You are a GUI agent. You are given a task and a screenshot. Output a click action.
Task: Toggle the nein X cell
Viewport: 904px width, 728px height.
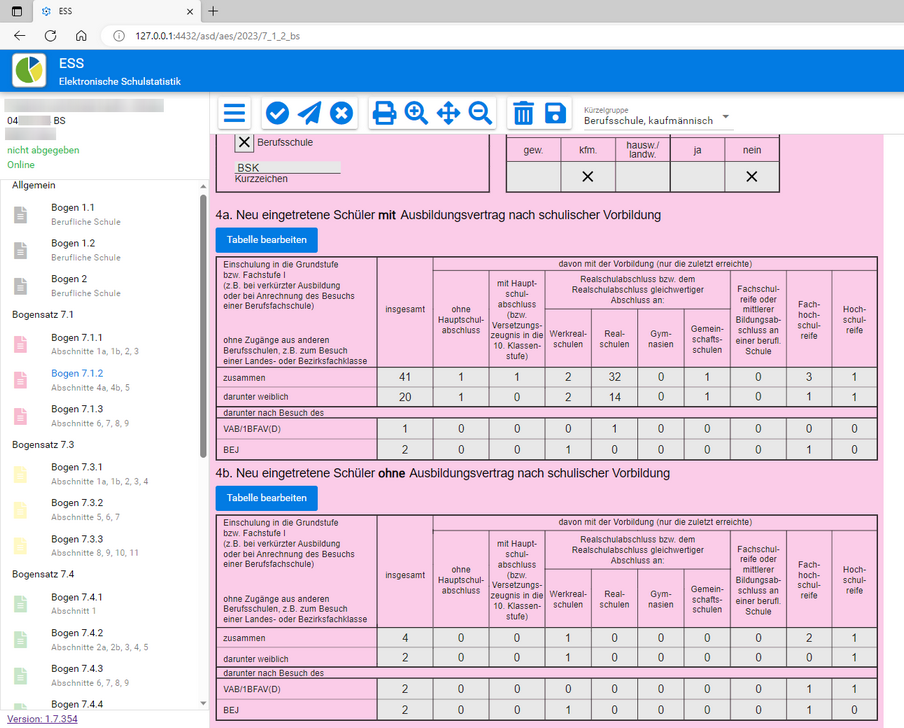click(752, 176)
